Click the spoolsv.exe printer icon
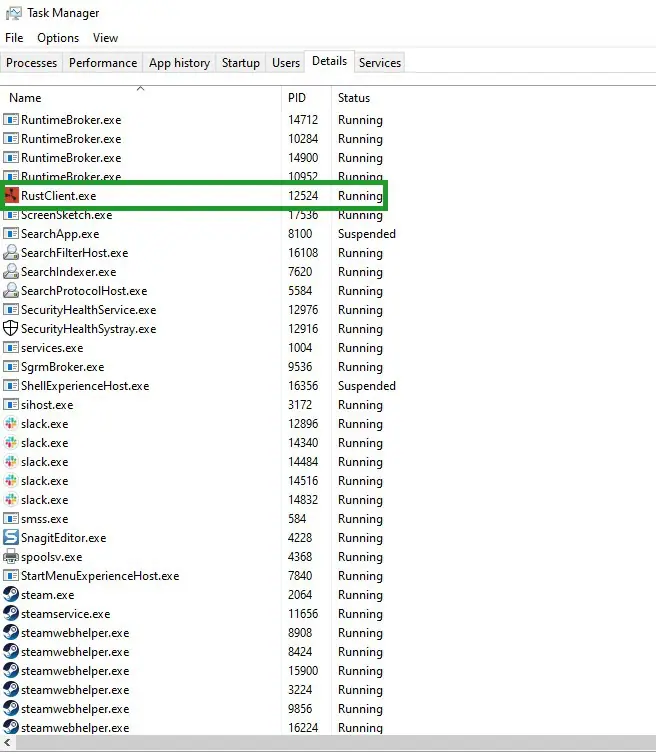The height and width of the screenshot is (754, 656). coord(11,556)
